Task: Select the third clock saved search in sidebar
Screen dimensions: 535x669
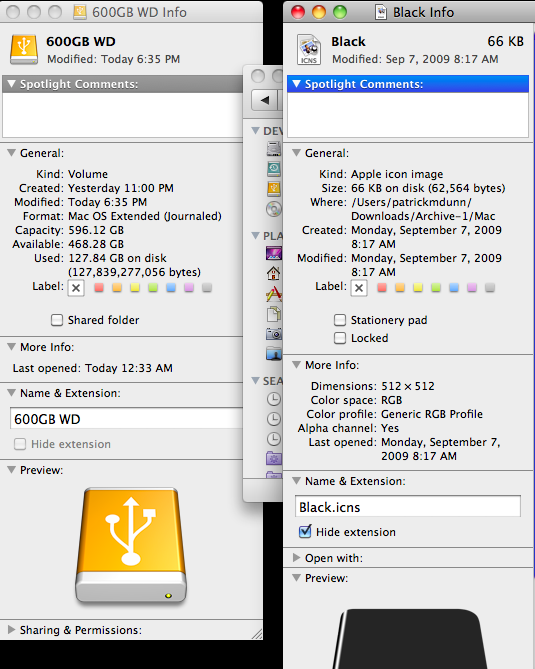Action: 273,439
